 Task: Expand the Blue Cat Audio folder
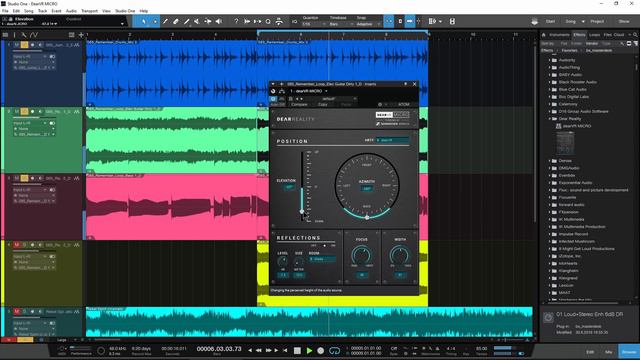549,89
